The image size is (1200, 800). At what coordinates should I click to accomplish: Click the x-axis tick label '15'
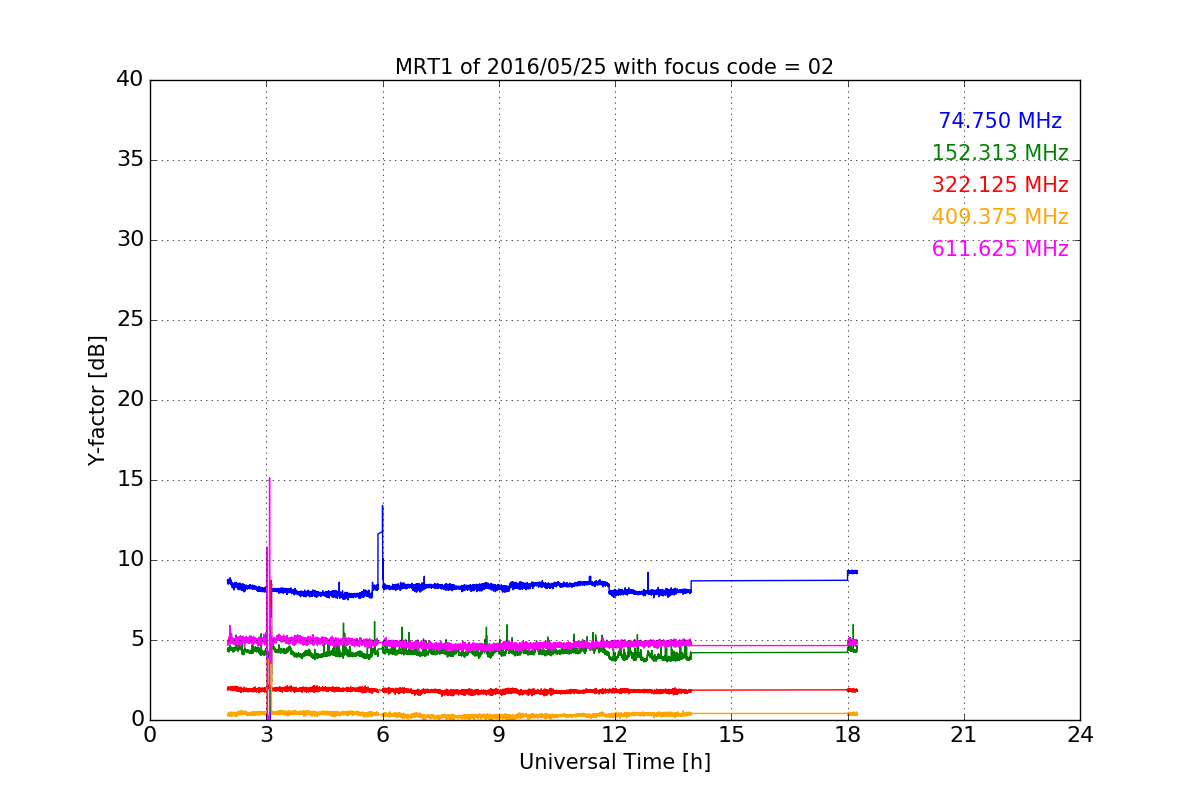(x=731, y=735)
